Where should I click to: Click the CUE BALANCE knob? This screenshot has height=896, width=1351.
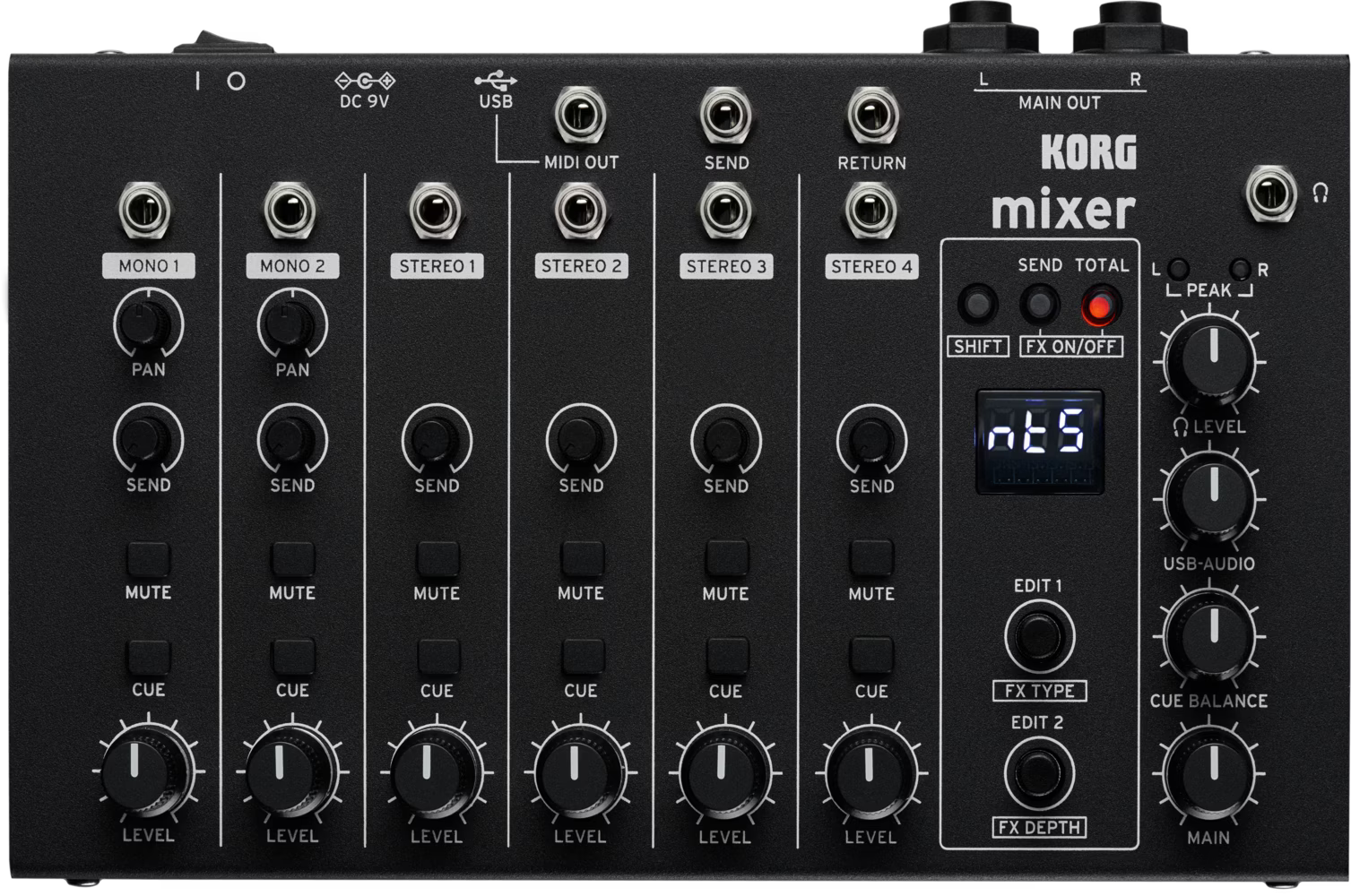[1212, 635]
